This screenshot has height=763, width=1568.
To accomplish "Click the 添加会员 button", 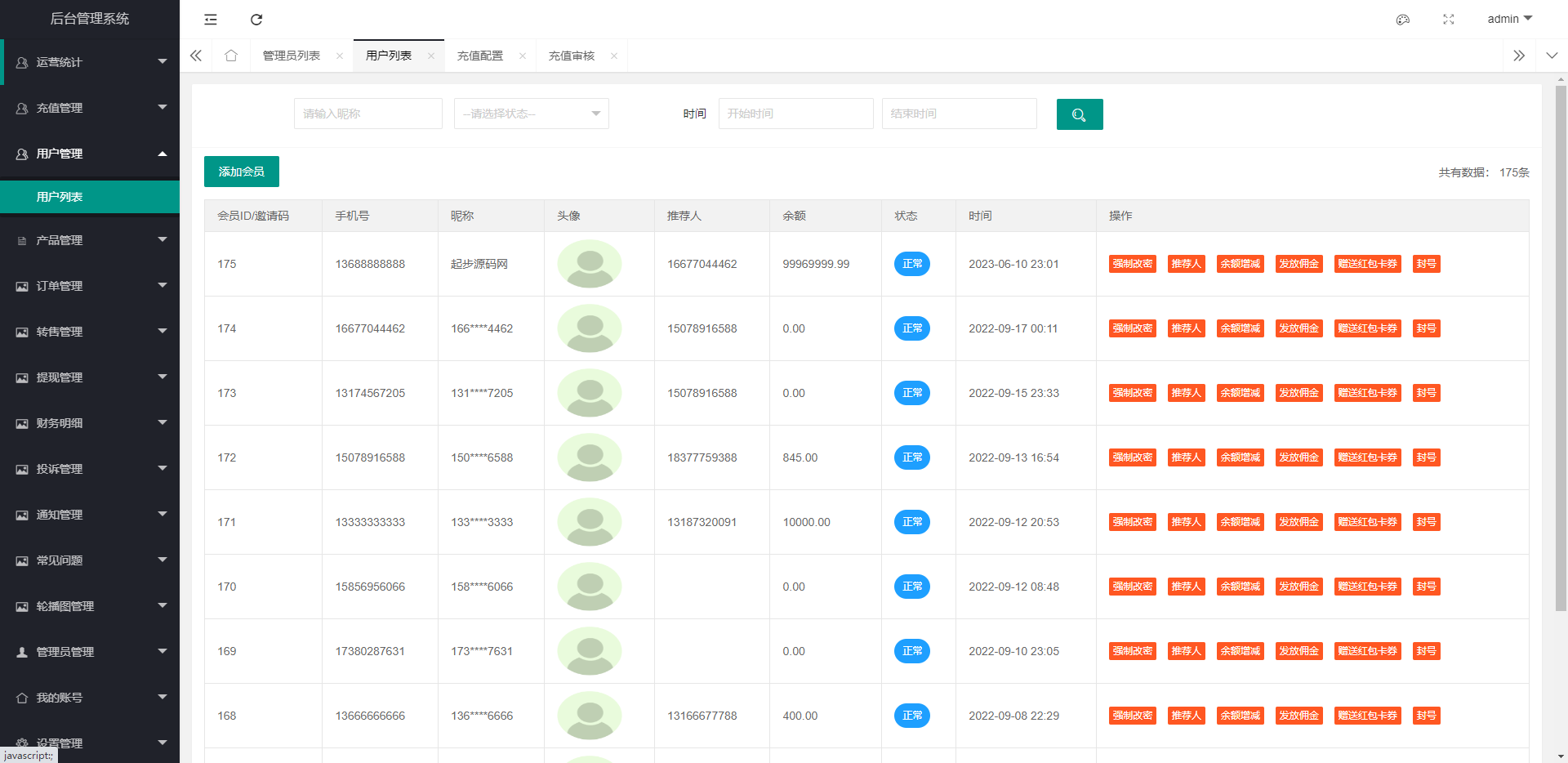I will pos(241,172).
